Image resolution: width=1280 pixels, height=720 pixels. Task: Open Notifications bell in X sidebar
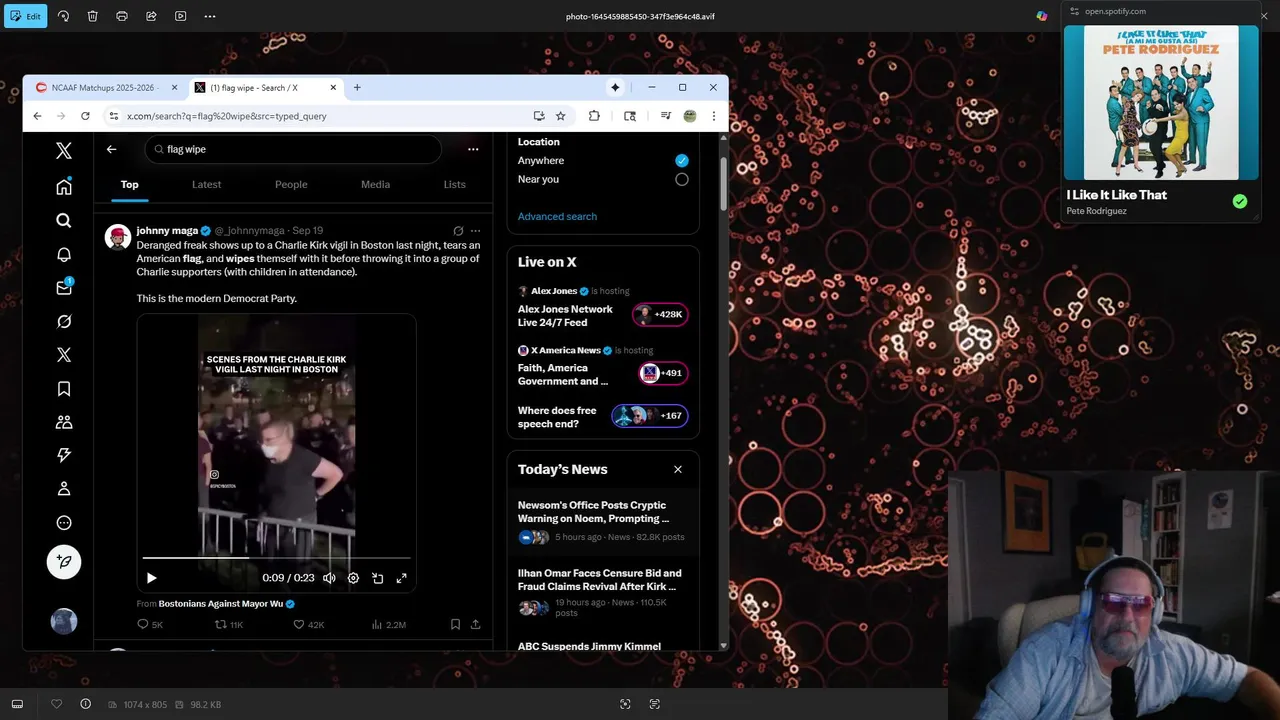[x=64, y=254]
